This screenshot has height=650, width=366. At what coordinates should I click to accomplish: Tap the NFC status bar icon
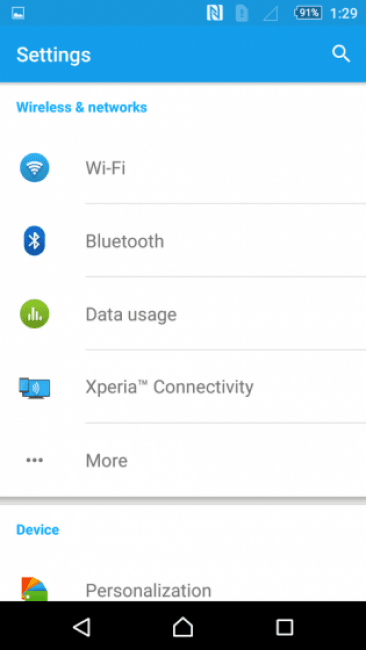point(215,13)
